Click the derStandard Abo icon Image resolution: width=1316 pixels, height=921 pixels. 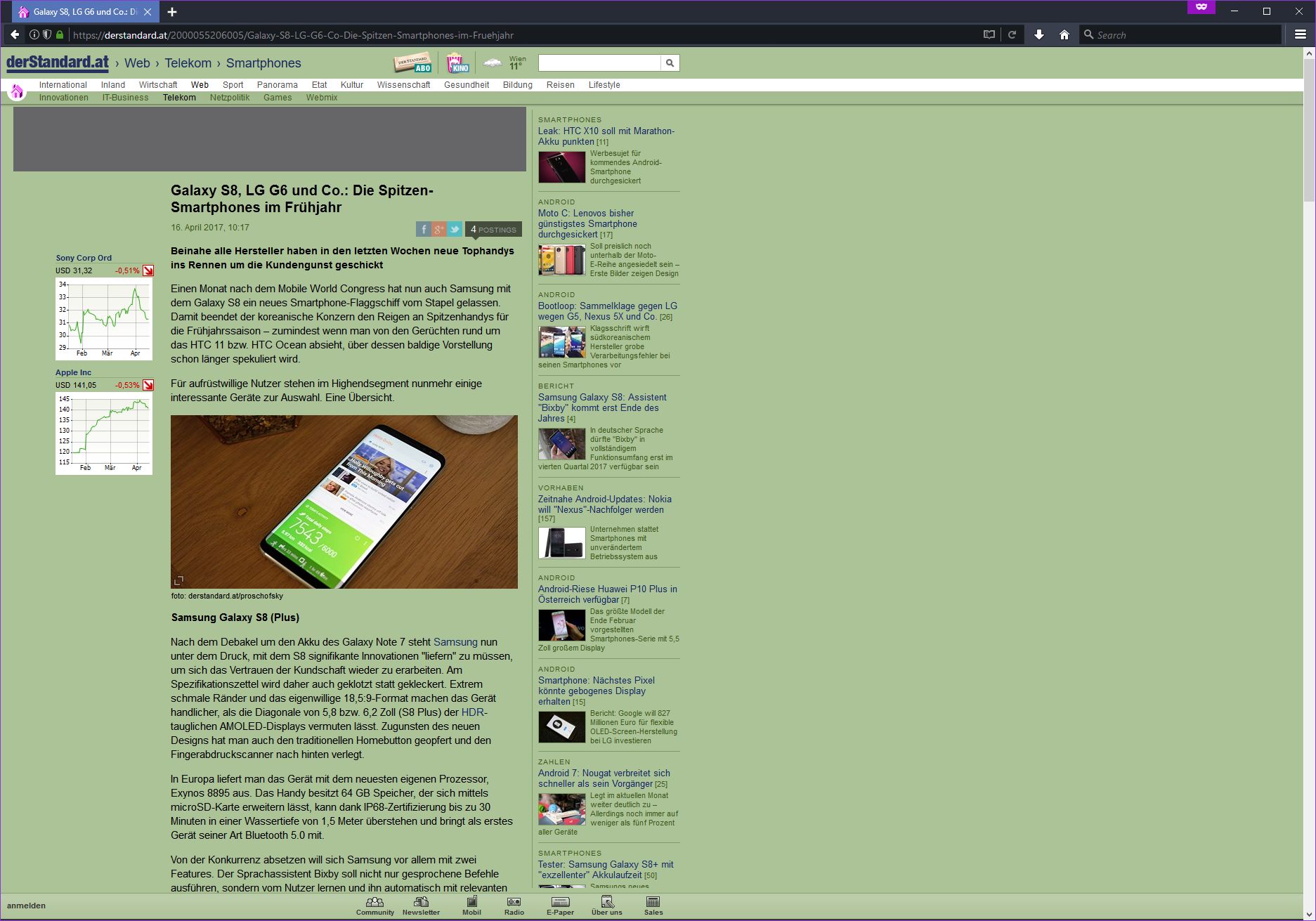coord(412,63)
